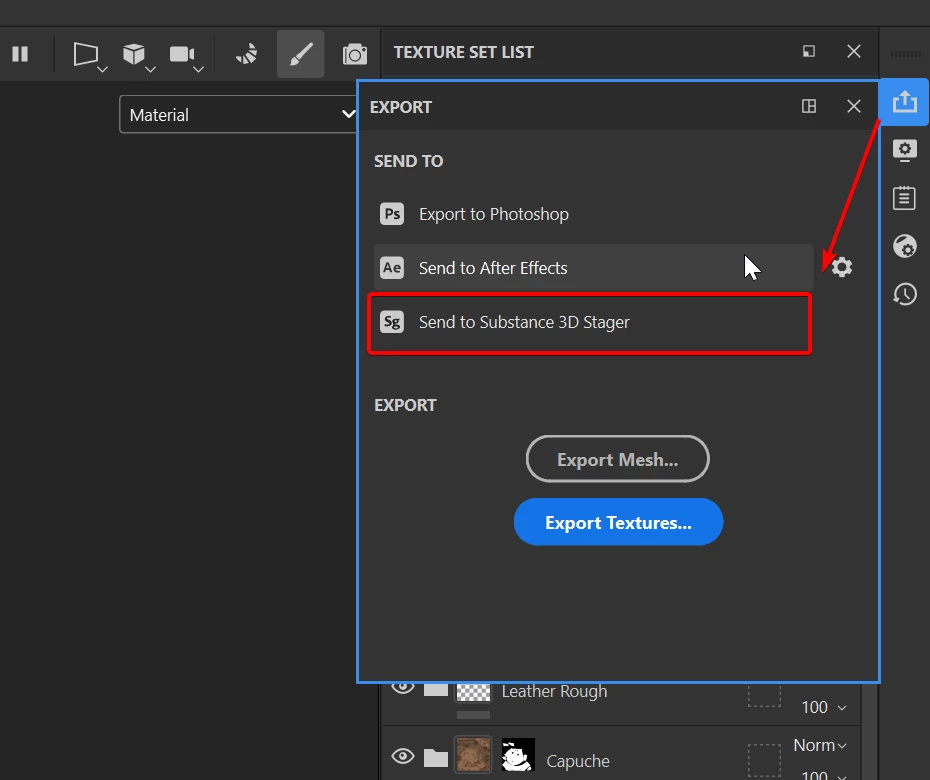Select Capuche brown material thumbnail
The width and height of the screenshot is (930, 780).
(473, 754)
